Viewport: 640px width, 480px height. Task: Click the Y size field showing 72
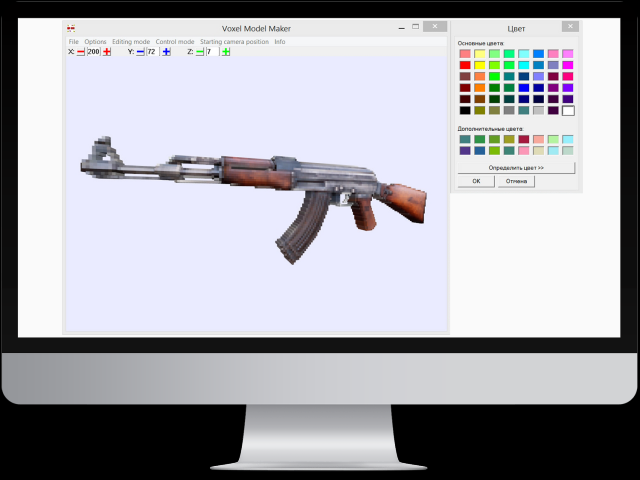[152, 52]
